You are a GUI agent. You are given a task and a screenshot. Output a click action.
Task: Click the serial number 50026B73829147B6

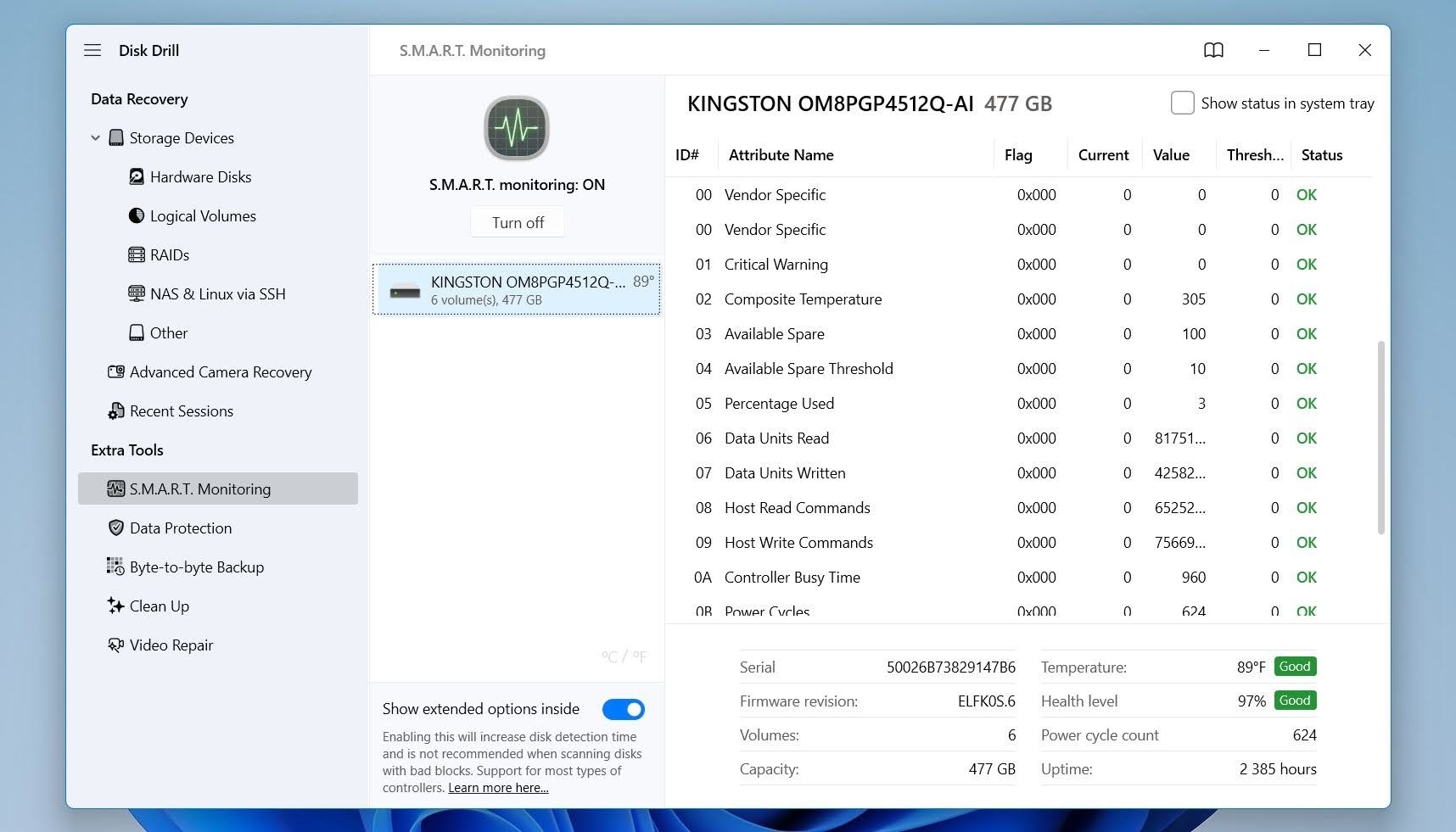(x=951, y=667)
